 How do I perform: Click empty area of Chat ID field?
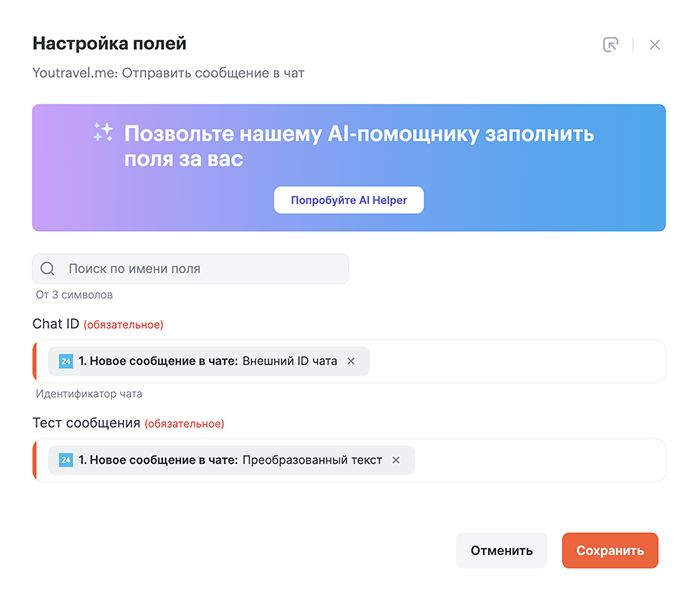516,361
